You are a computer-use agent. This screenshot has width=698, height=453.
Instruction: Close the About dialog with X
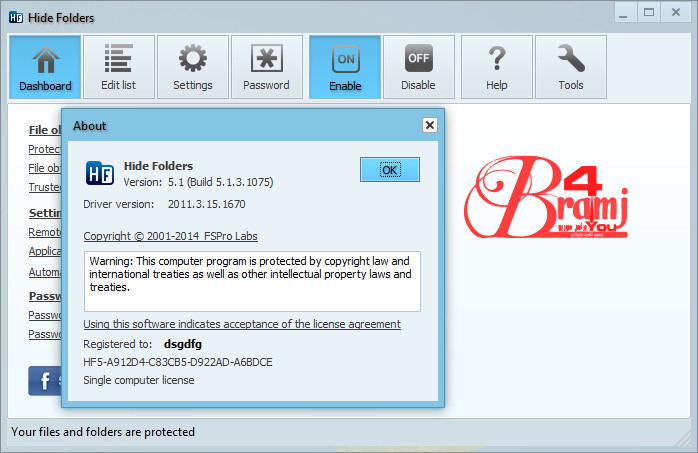click(x=429, y=125)
